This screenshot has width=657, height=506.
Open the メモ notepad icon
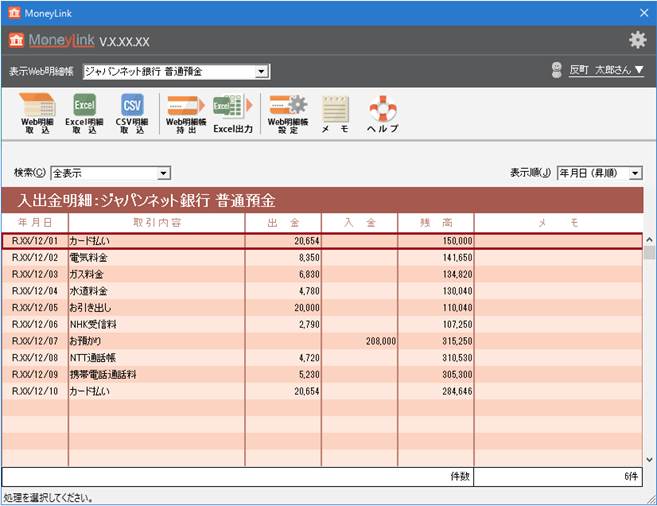(335, 113)
